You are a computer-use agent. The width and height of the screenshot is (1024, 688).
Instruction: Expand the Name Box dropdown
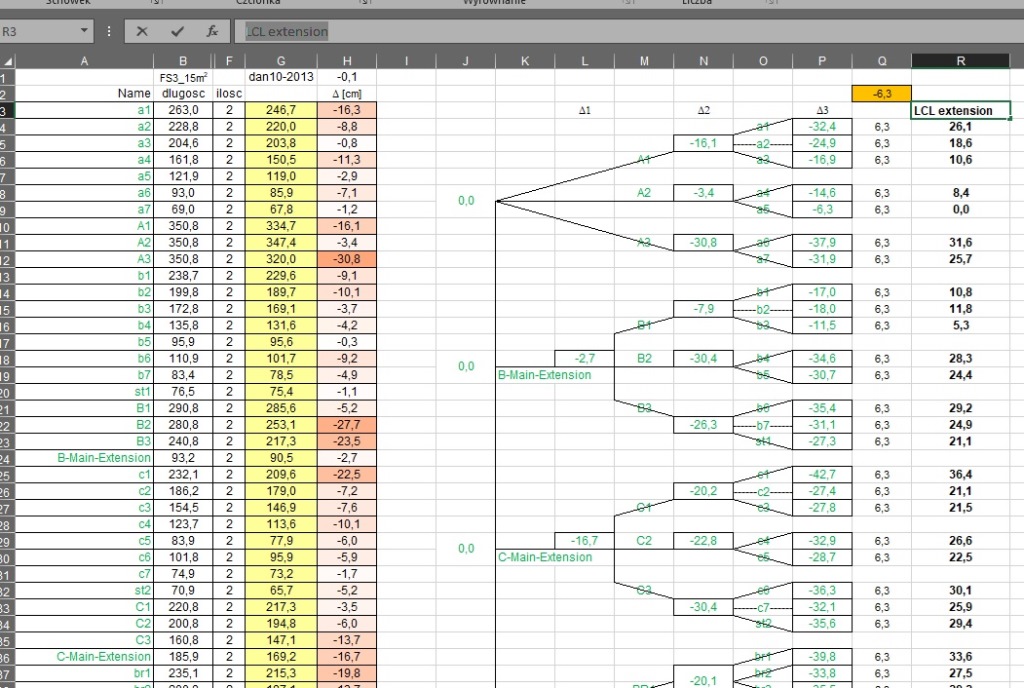(84, 31)
